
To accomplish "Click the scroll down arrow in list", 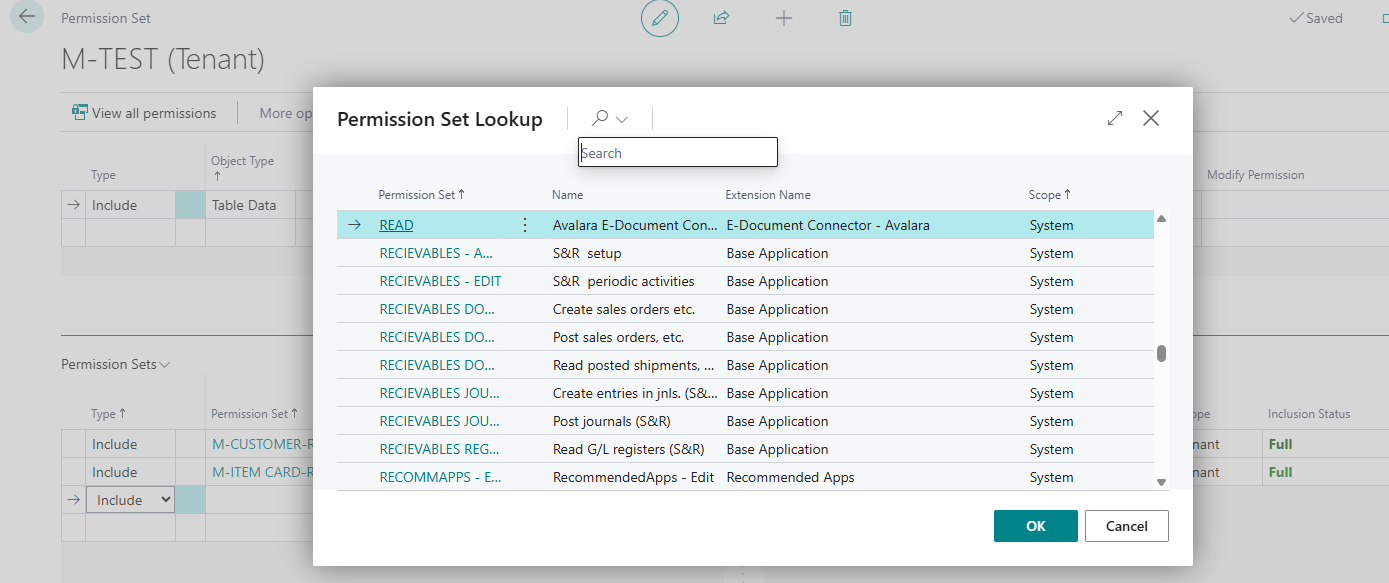I will click(x=1161, y=482).
